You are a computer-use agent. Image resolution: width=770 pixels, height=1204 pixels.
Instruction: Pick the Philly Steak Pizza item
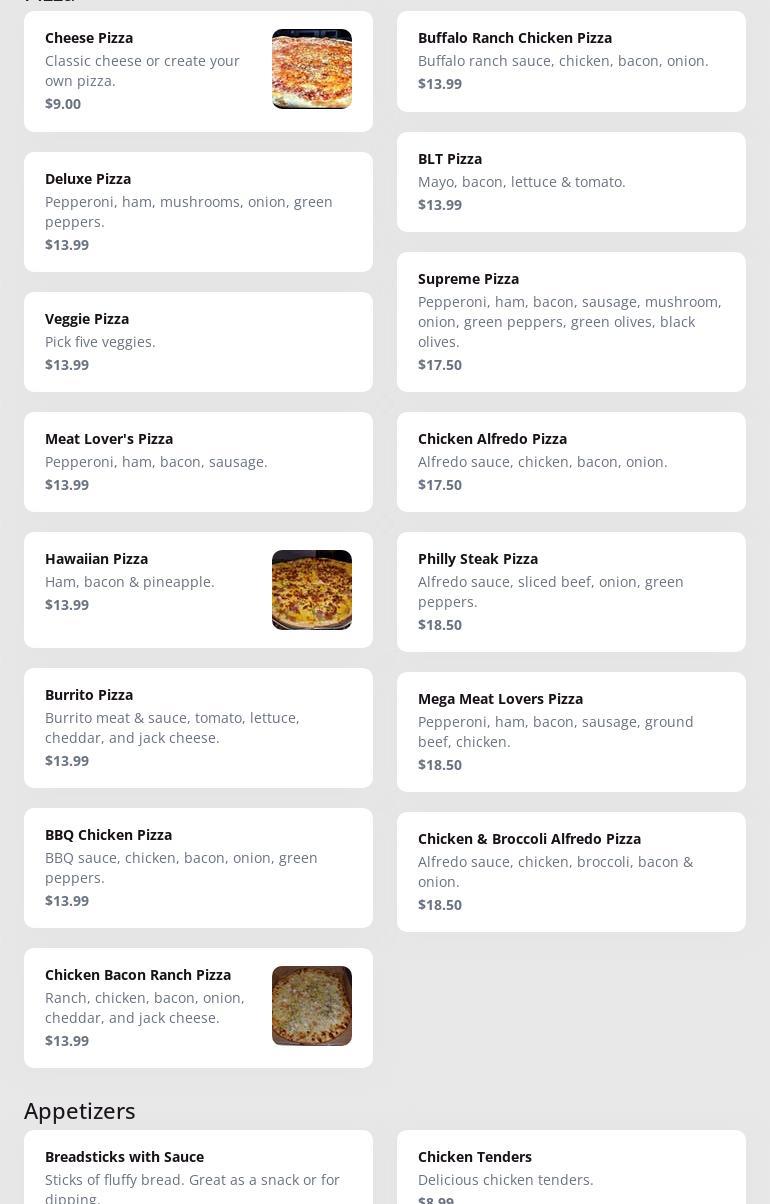pyautogui.click(x=571, y=592)
